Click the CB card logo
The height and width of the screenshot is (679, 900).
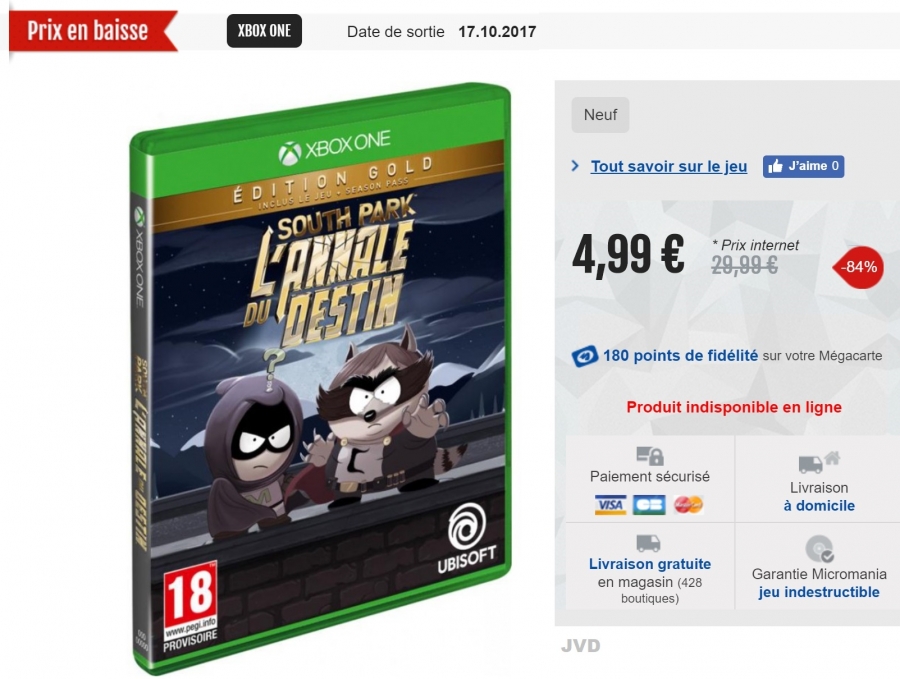[649, 505]
